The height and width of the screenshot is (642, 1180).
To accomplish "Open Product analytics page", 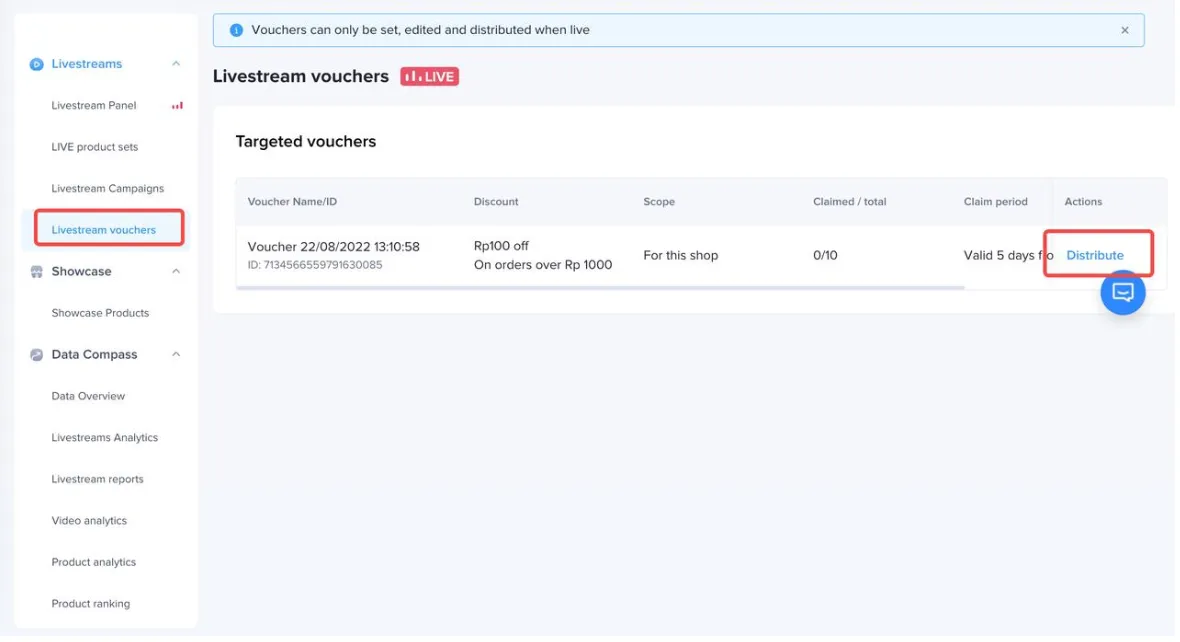I will pos(93,564).
